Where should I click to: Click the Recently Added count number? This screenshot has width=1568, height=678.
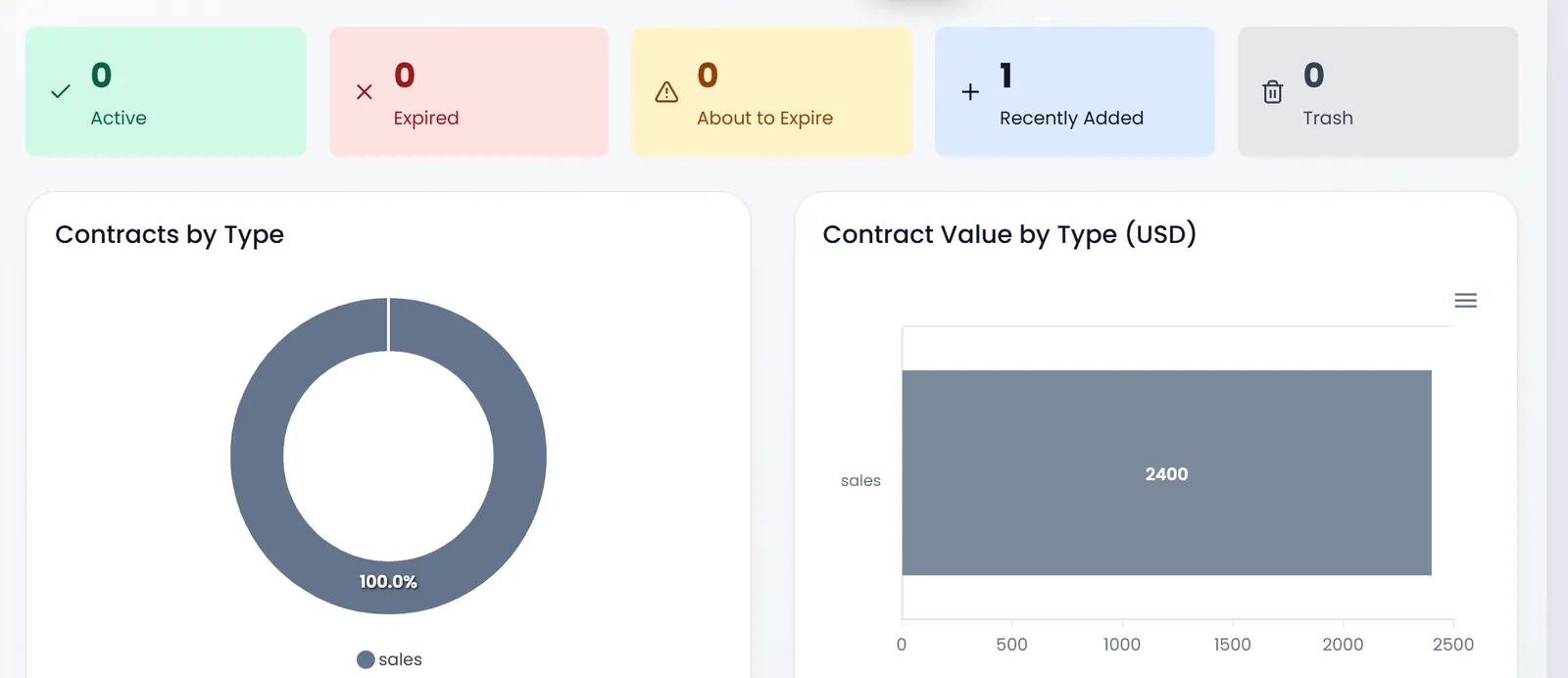1006,75
